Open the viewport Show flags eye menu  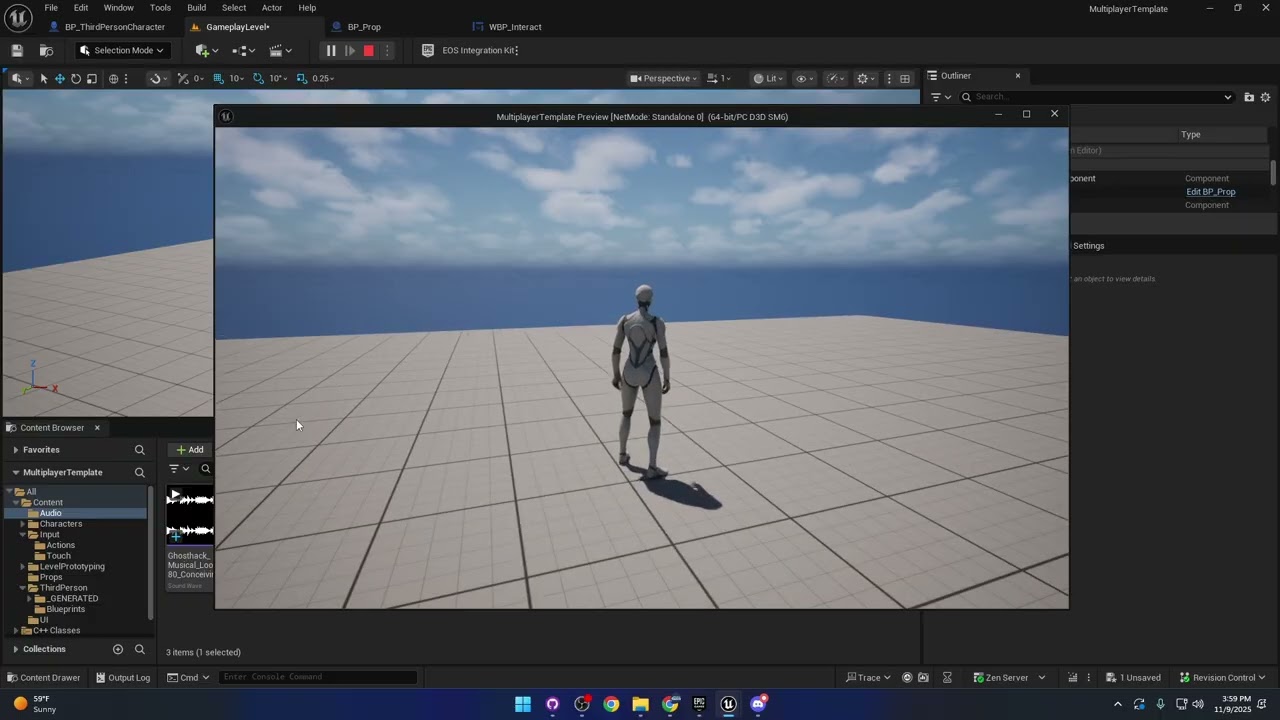[804, 78]
